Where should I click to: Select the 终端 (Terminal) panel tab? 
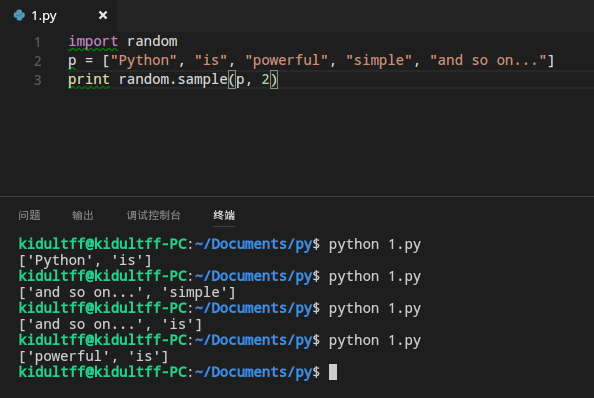224,215
